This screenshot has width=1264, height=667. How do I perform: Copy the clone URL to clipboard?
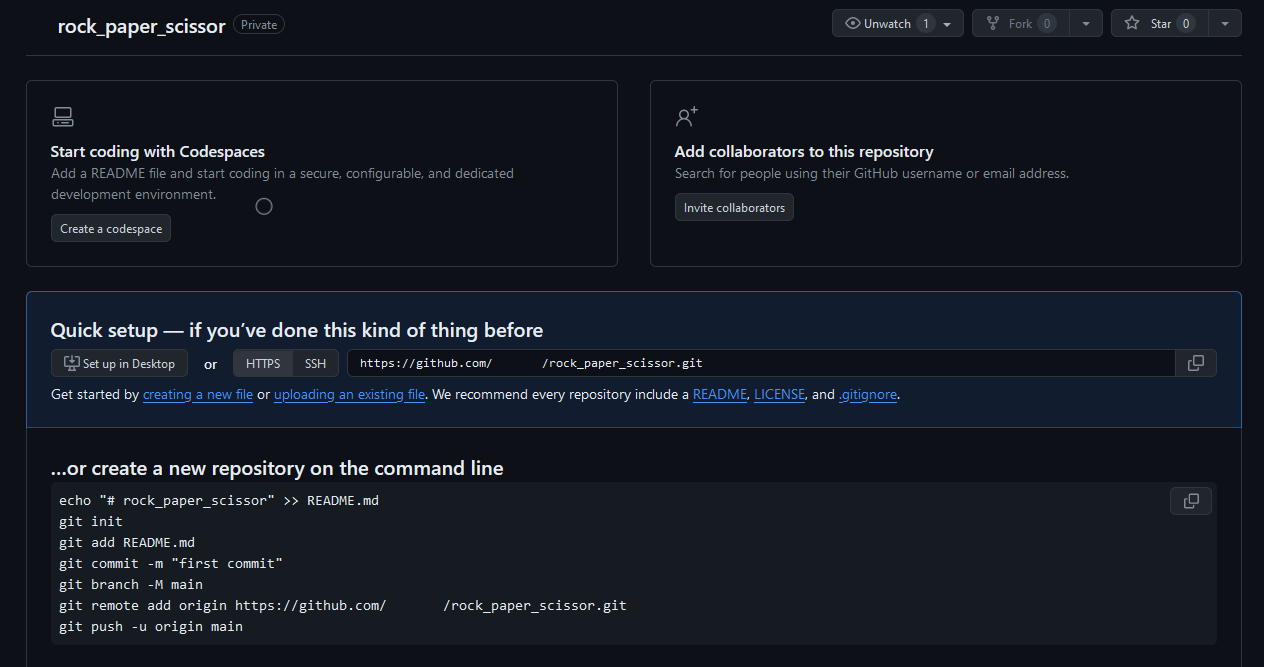(x=1196, y=363)
